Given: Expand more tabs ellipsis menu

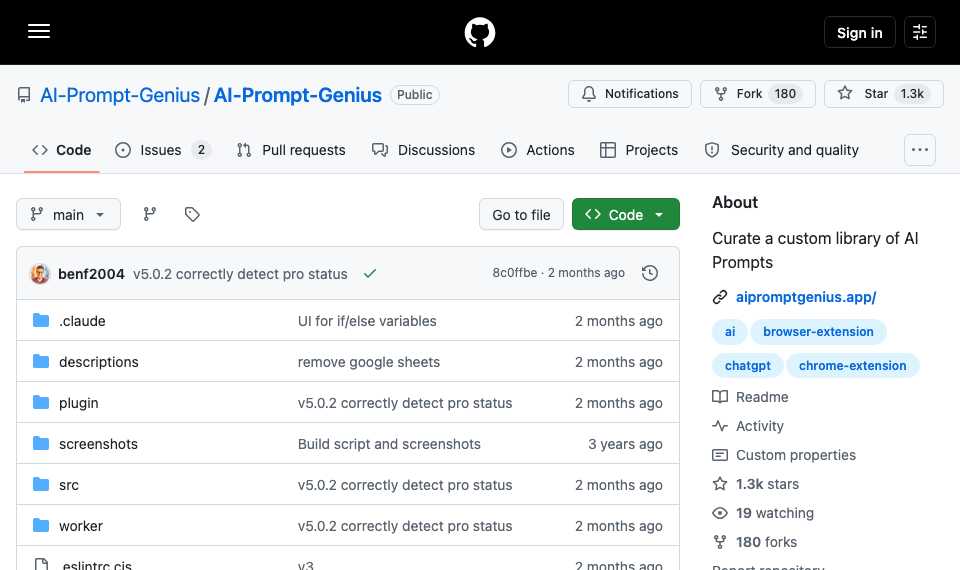Looking at the screenshot, I should (x=920, y=150).
